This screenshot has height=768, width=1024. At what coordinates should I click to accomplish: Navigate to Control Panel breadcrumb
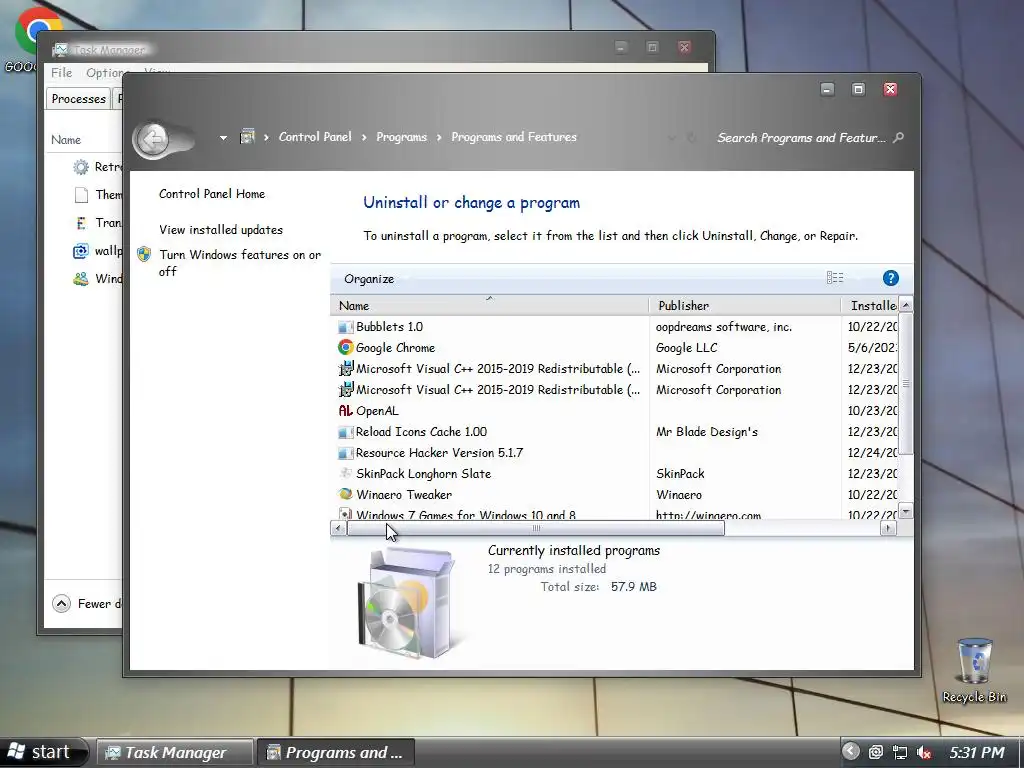(315, 136)
